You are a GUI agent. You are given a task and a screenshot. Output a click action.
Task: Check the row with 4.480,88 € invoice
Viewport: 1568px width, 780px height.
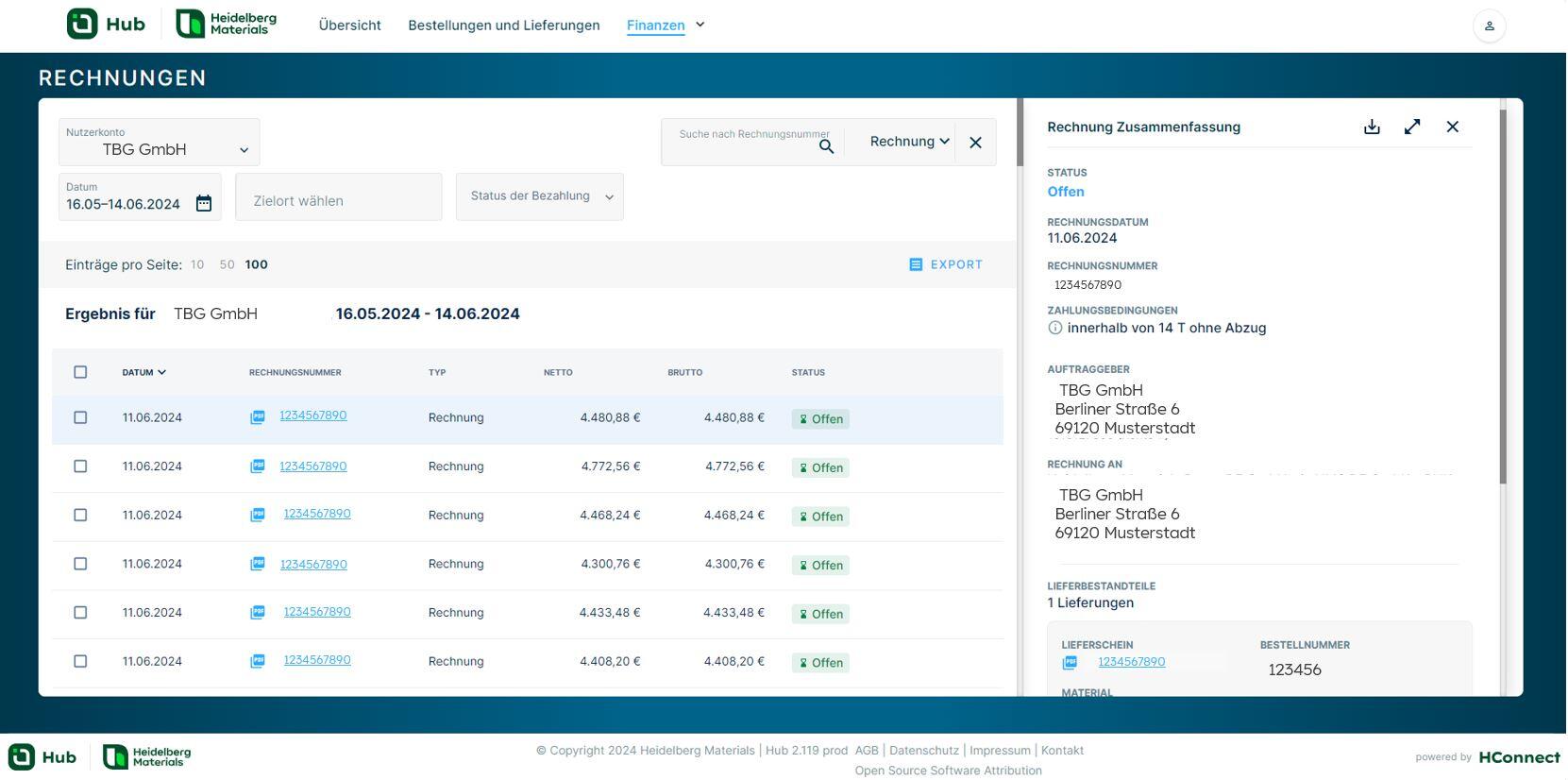80,417
